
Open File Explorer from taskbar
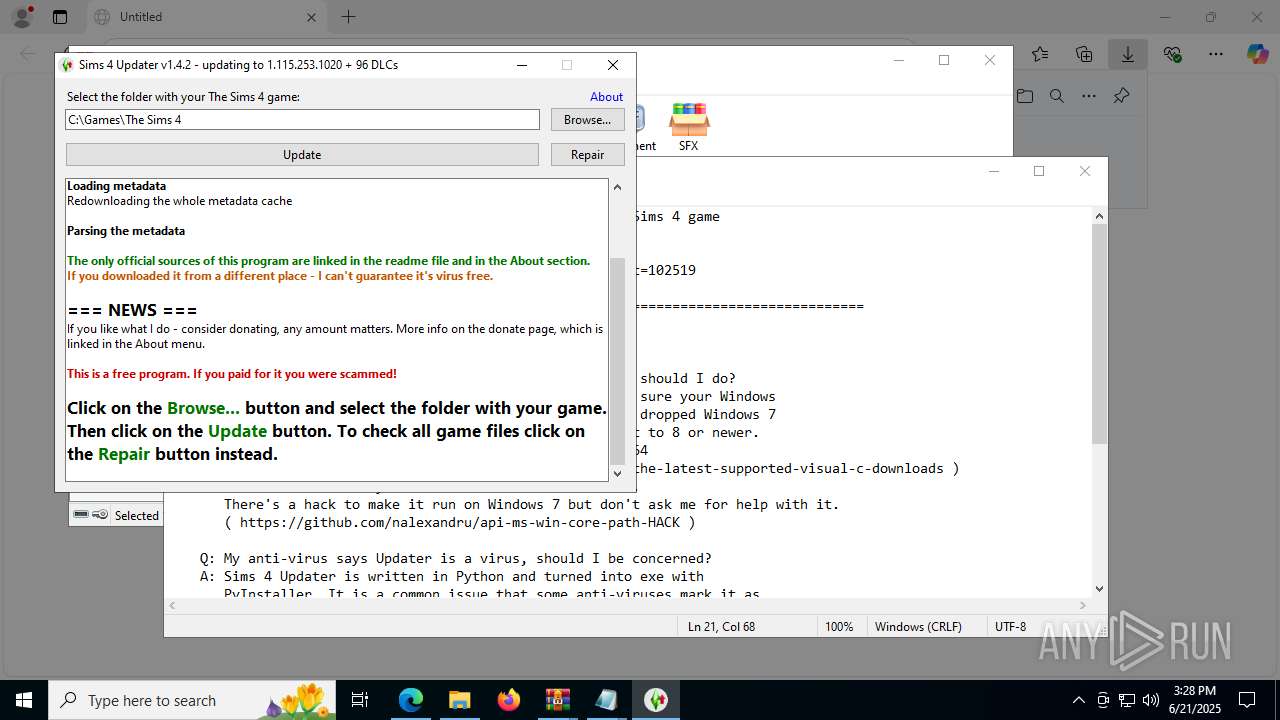click(459, 700)
